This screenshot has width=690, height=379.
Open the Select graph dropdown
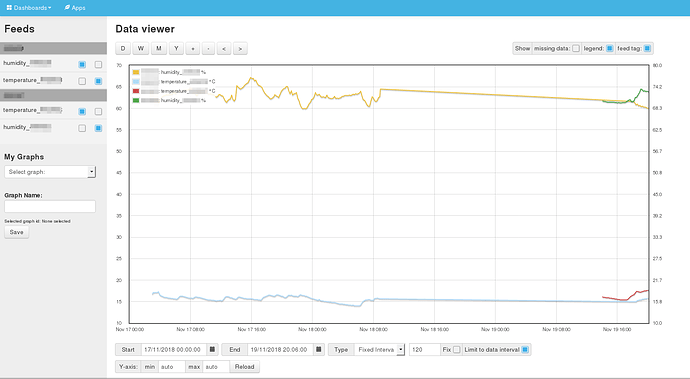pyautogui.click(x=50, y=172)
